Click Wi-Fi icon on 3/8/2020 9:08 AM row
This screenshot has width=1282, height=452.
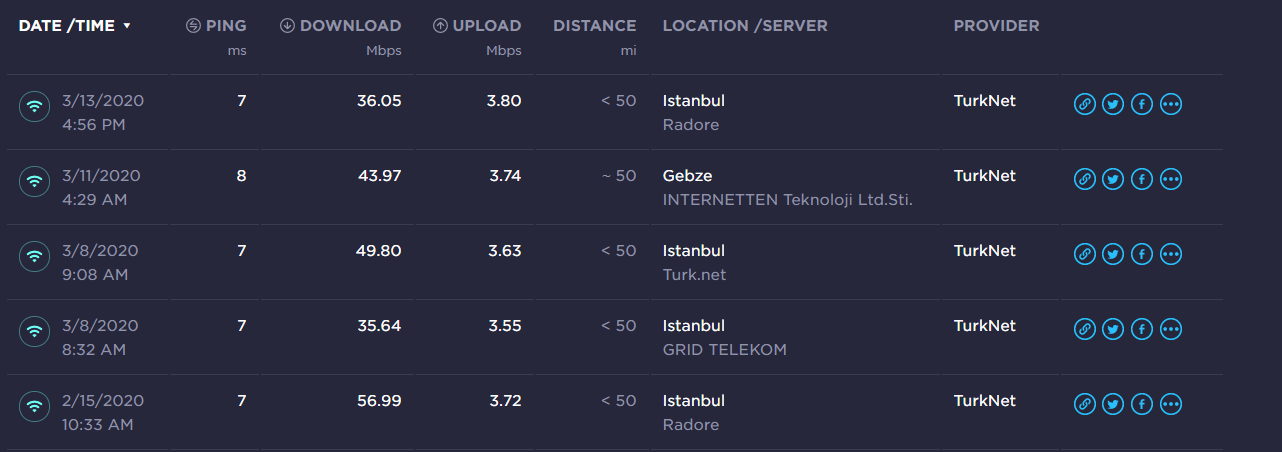[x=35, y=255]
